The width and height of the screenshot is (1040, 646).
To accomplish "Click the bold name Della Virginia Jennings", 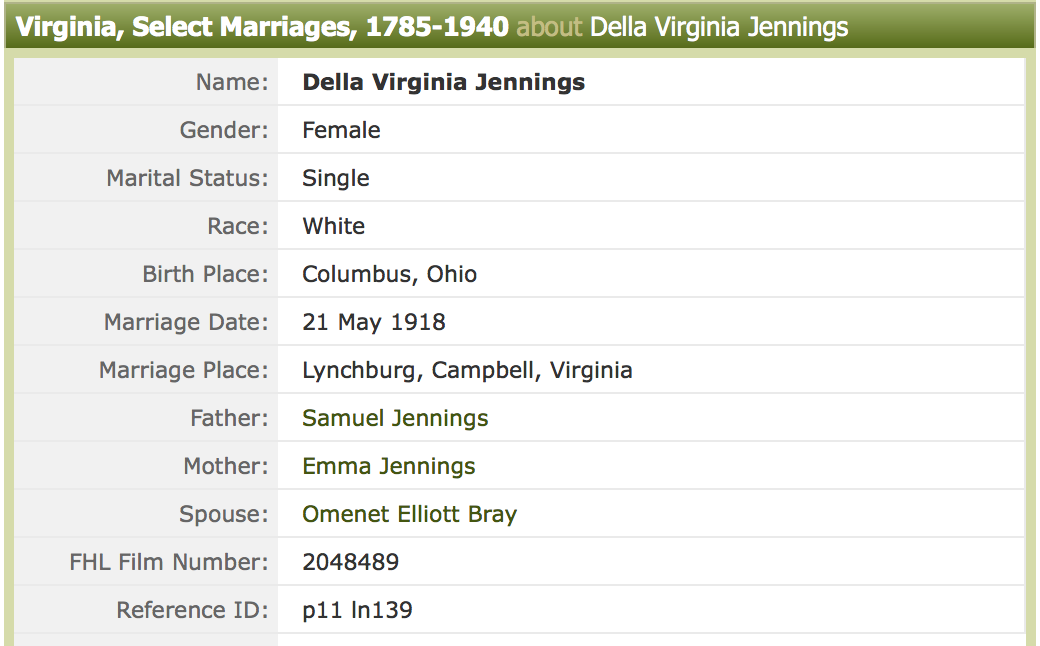I will [443, 82].
